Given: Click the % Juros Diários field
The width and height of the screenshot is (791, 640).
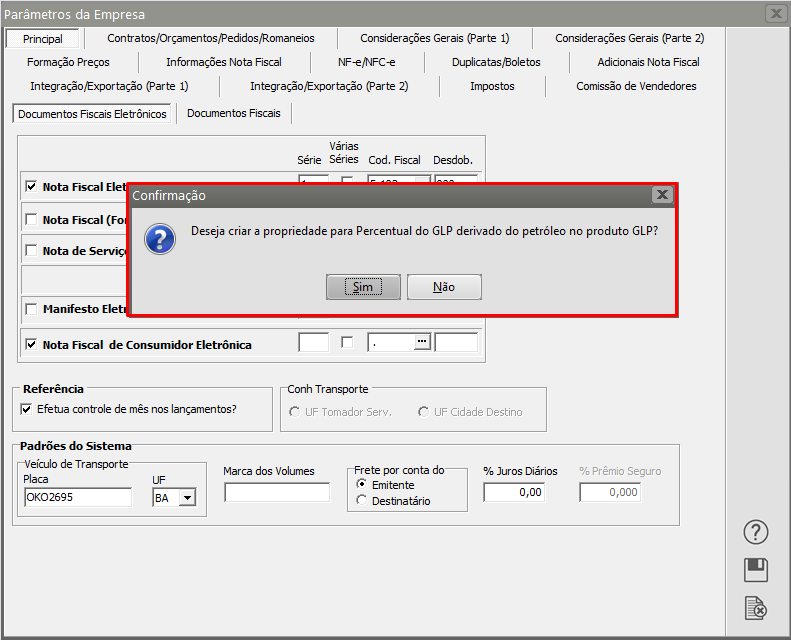Looking at the screenshot, I should tap(514, 492).
